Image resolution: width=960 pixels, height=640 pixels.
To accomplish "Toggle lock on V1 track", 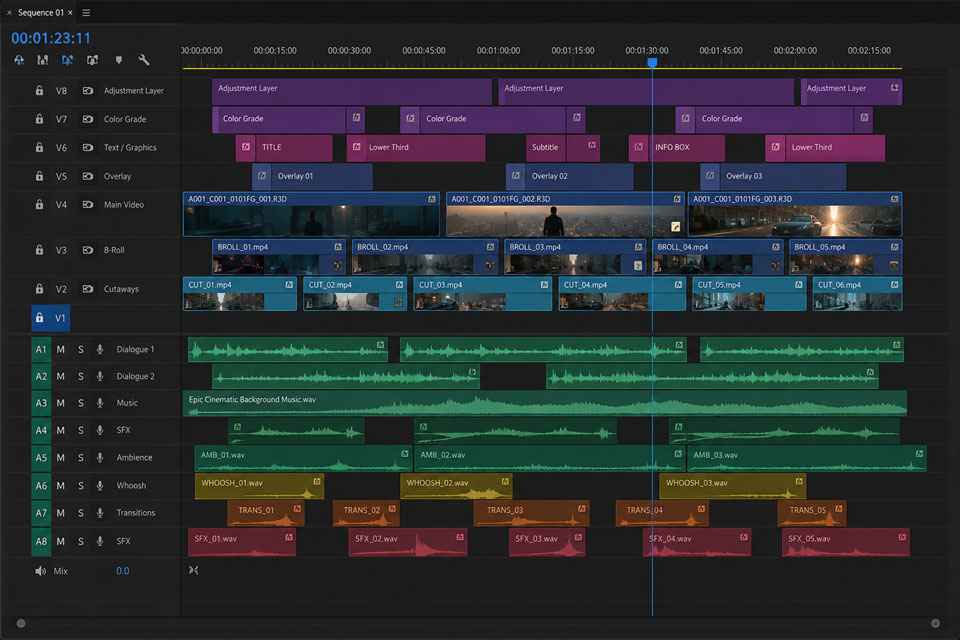I will point(39,318).
